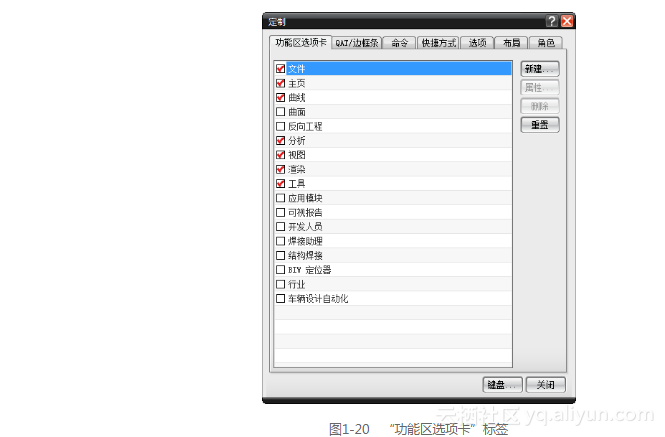Viewport: 665px width, 437px height.
Task: Enable the 曲面 checkbox
Action: point(280,112)
